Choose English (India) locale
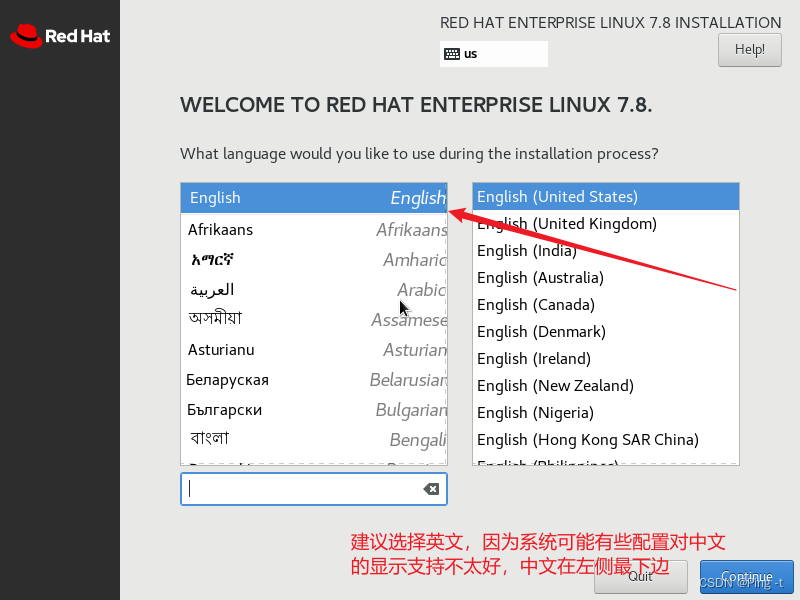The height and width of the screenshot is (600, 800). click(606, 251)
